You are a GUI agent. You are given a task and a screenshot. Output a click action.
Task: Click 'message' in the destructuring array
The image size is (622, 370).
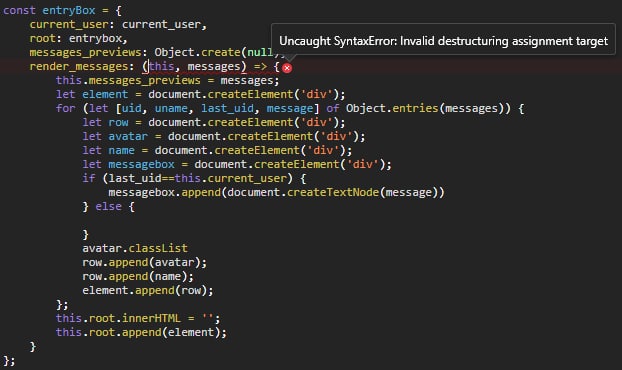pyautogui.click(x=290, y=108)
